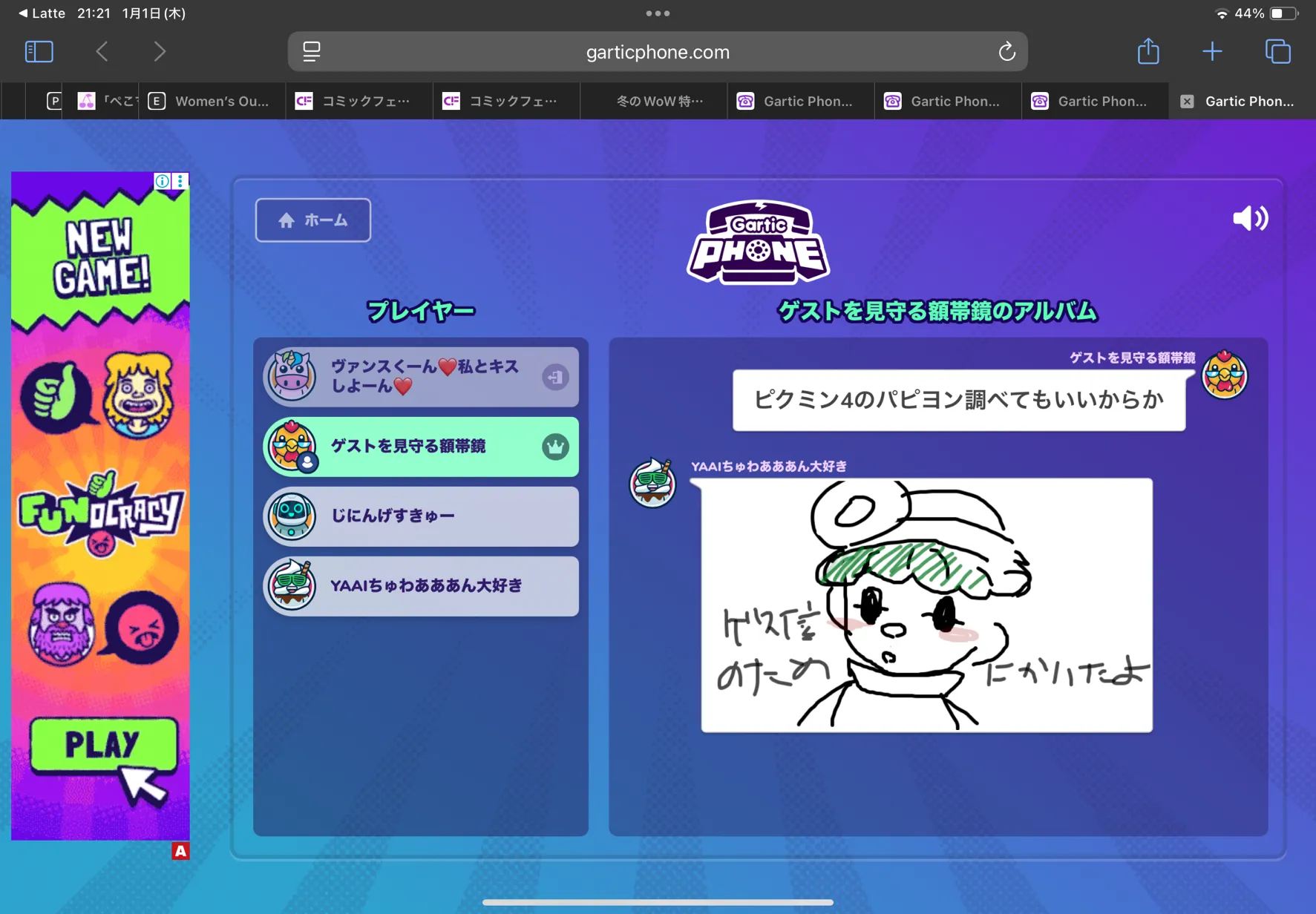
Task: Click the ホーム home button
Action: [x=313, y=220]
